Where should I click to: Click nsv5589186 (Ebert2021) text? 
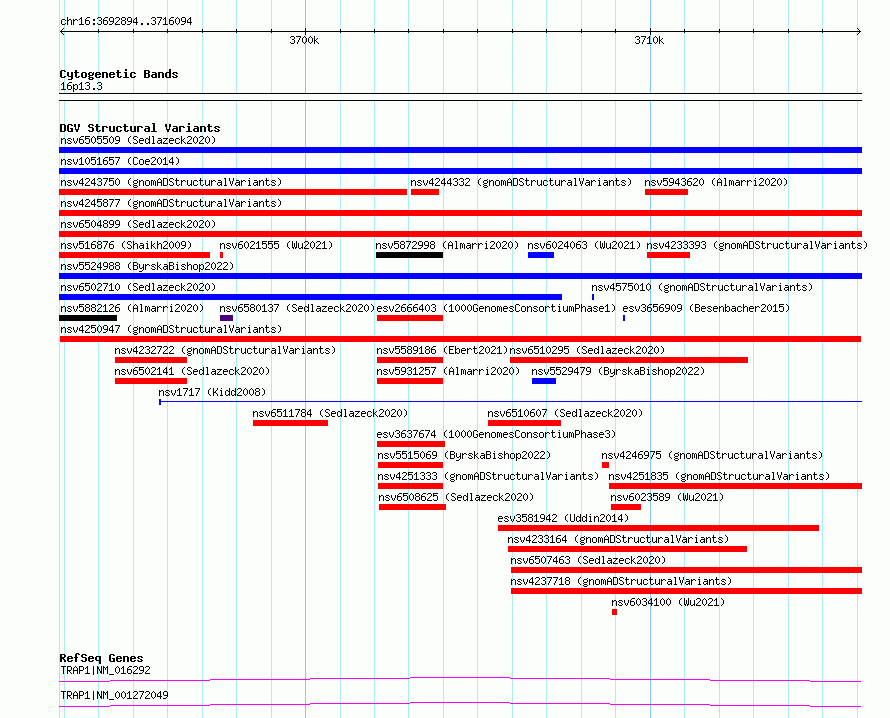442,350
